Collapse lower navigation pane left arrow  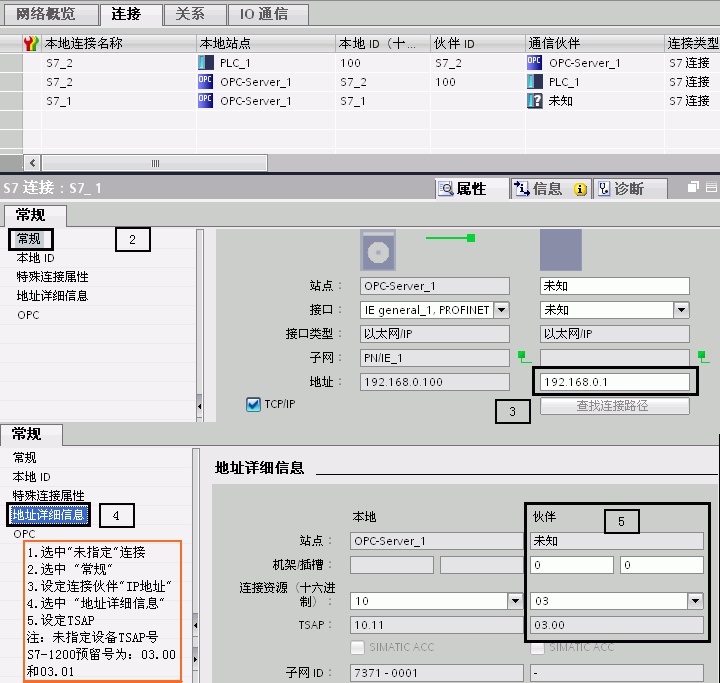[195, 625]
